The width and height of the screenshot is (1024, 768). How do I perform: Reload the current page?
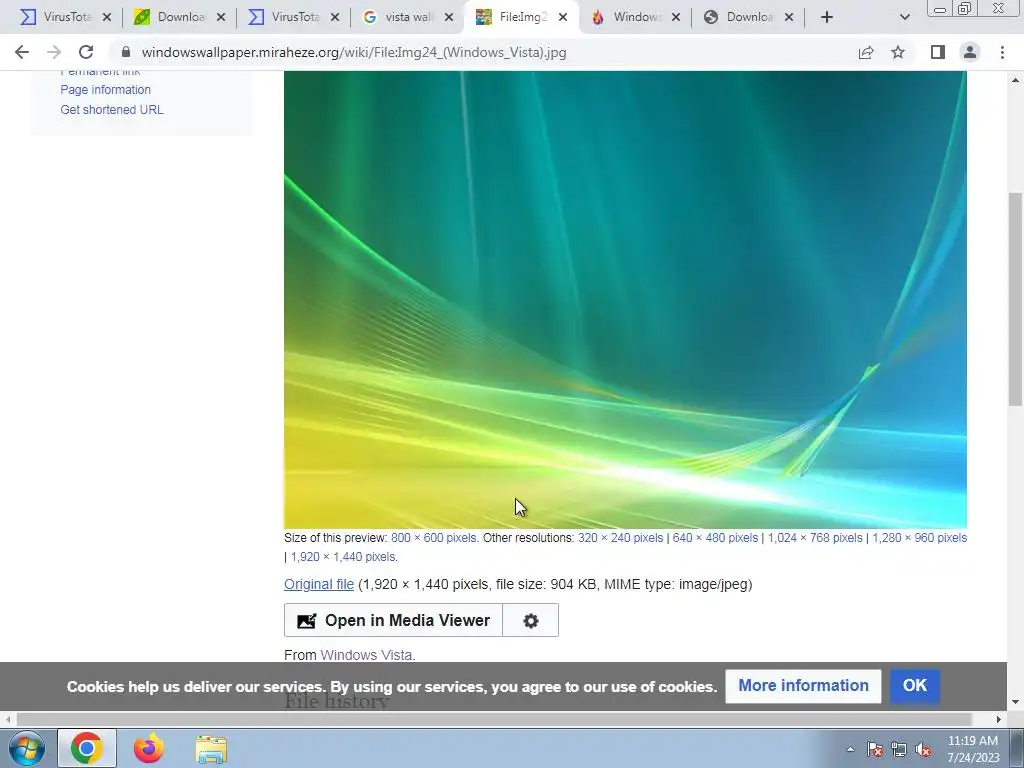86,52
